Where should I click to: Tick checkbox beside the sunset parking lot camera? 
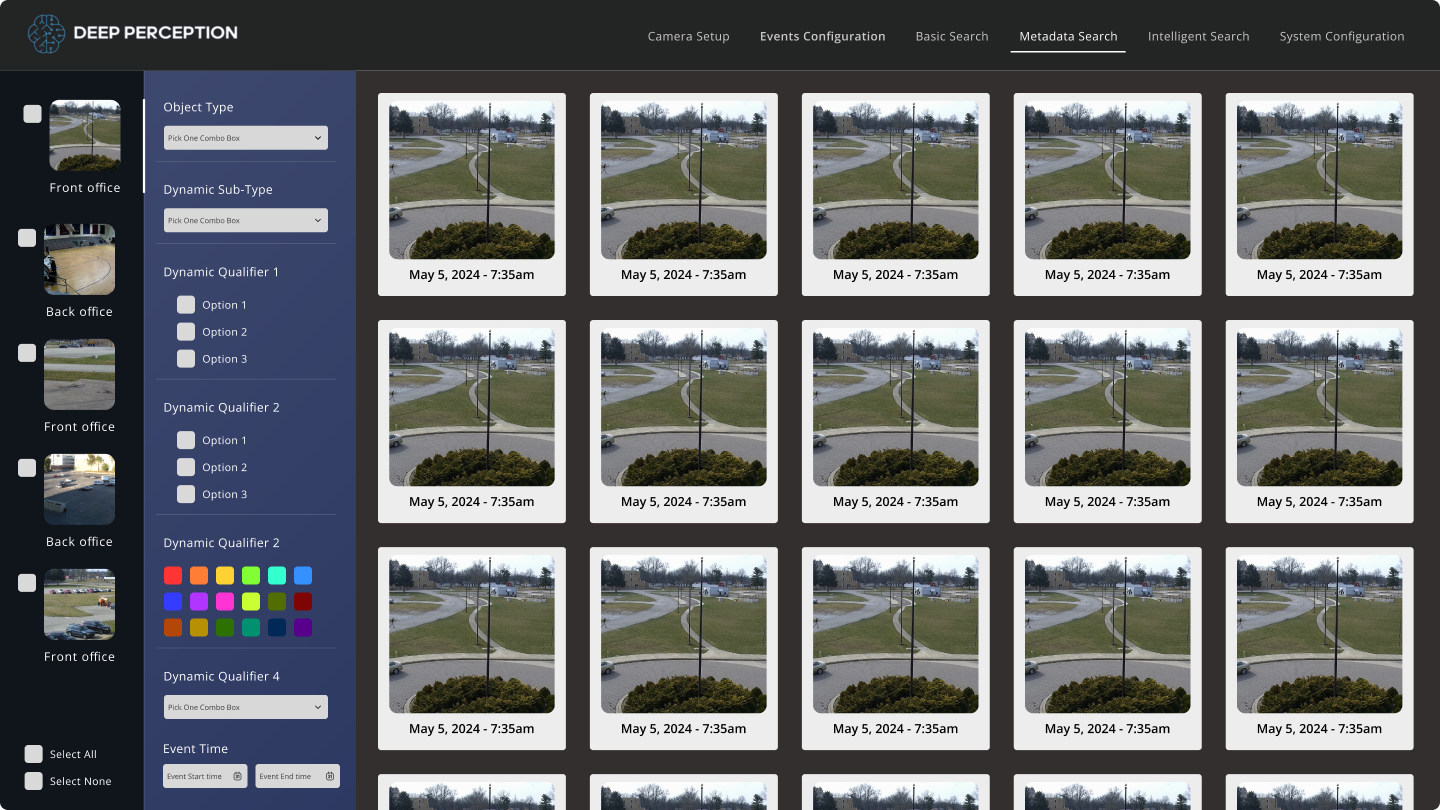pyautogui.click(x=27, y=468)
